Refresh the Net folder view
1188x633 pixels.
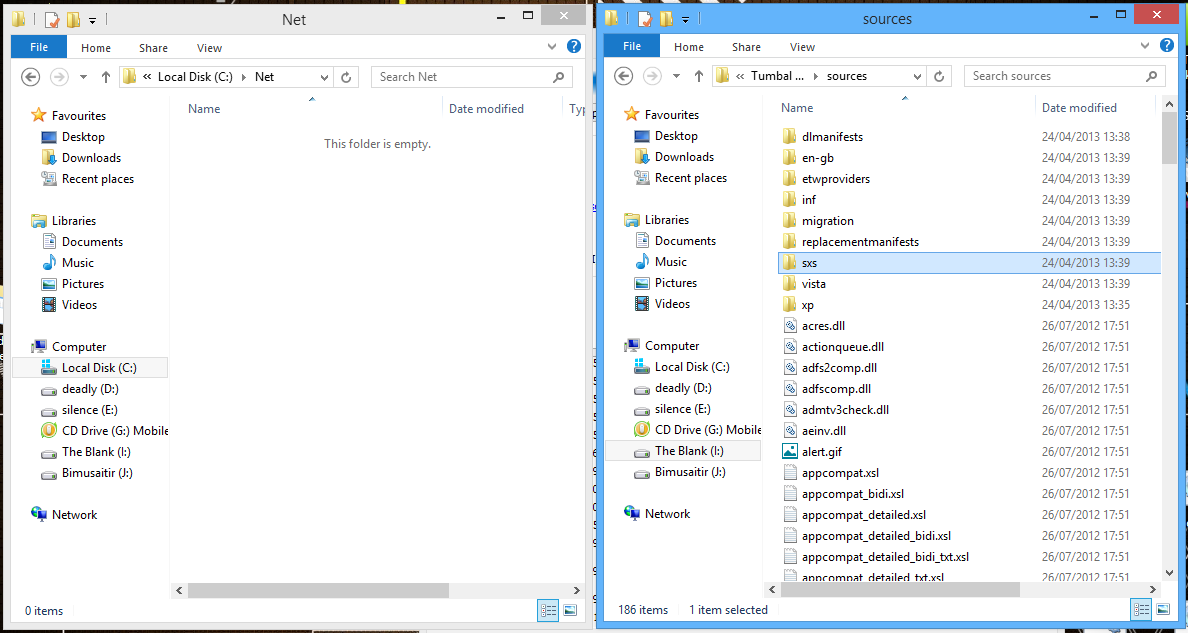pyautogui.click(x=344, y=76)
